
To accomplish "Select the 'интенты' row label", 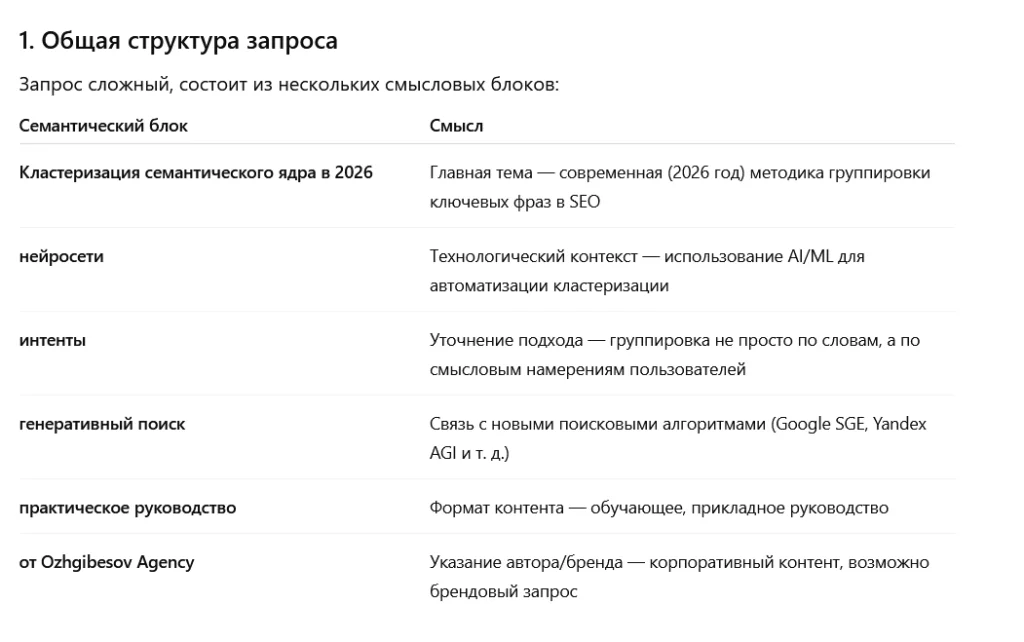I will point(52,340).
